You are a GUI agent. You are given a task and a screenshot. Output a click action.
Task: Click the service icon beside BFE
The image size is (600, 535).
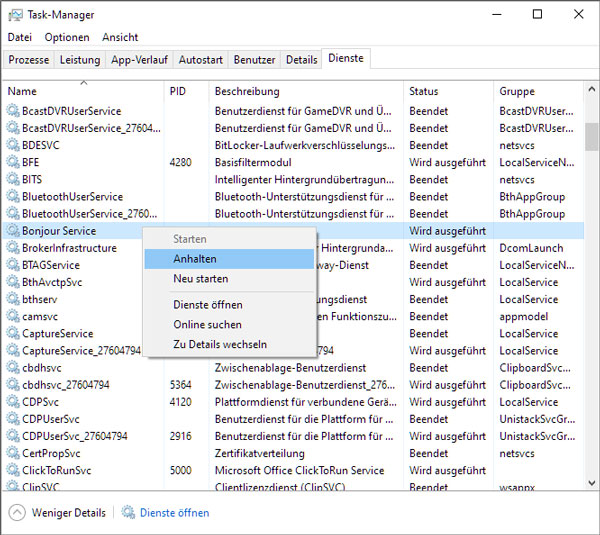pos(13,162)
